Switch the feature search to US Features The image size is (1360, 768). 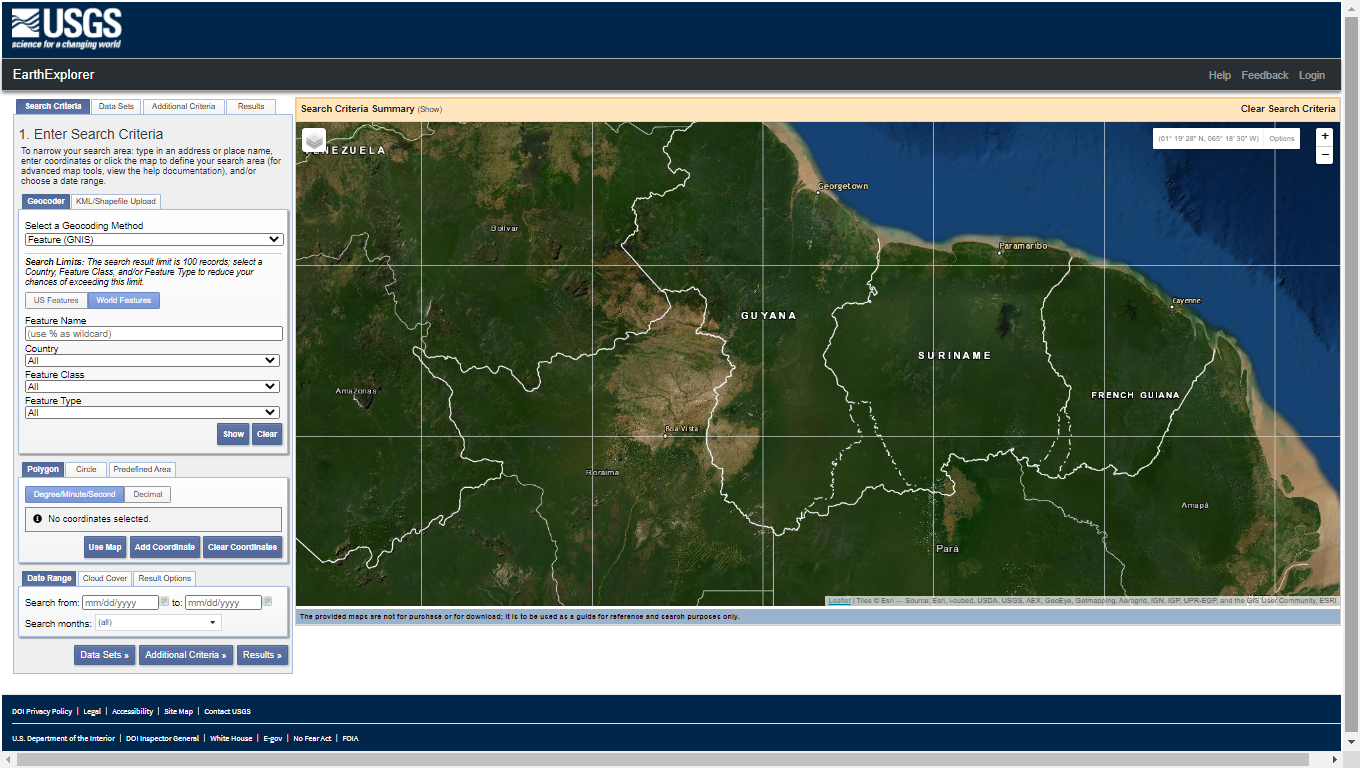[55, 300]
